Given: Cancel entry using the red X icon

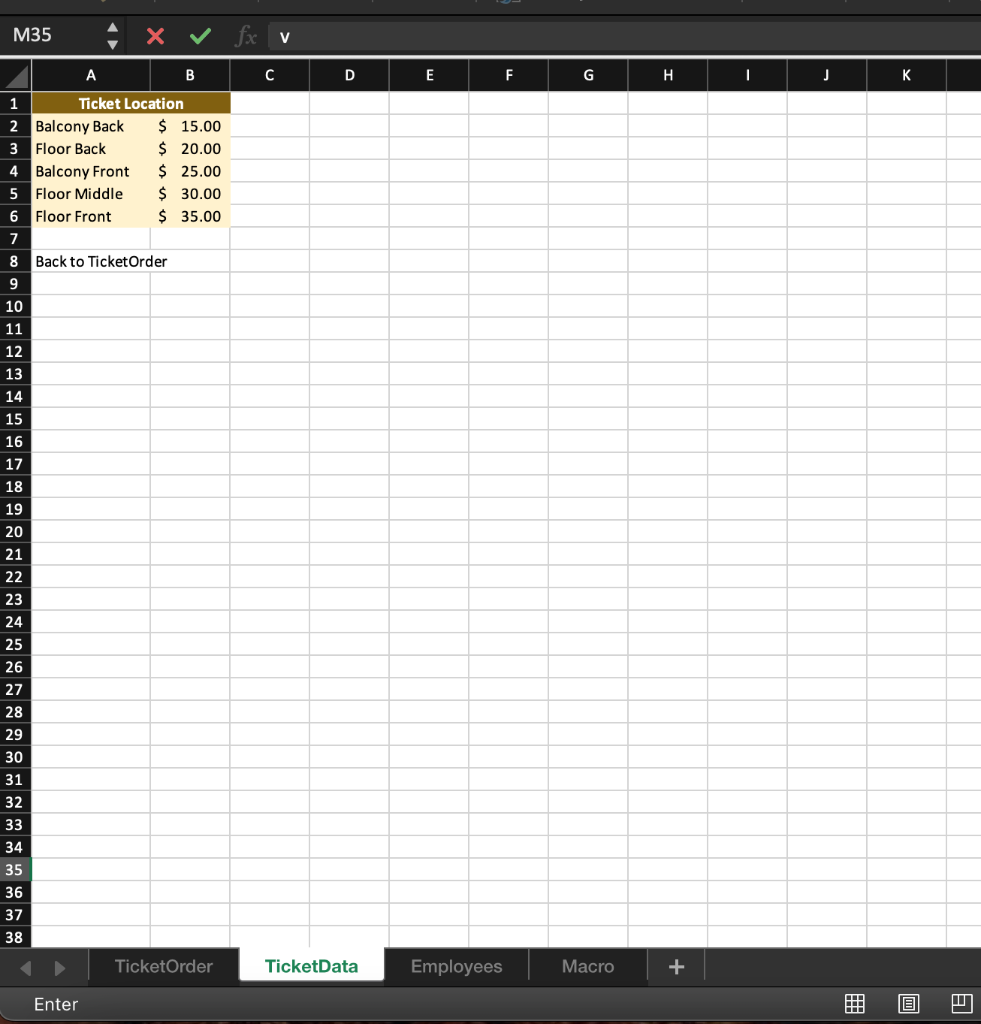Looking at the screenshot, I should [157, 35].
